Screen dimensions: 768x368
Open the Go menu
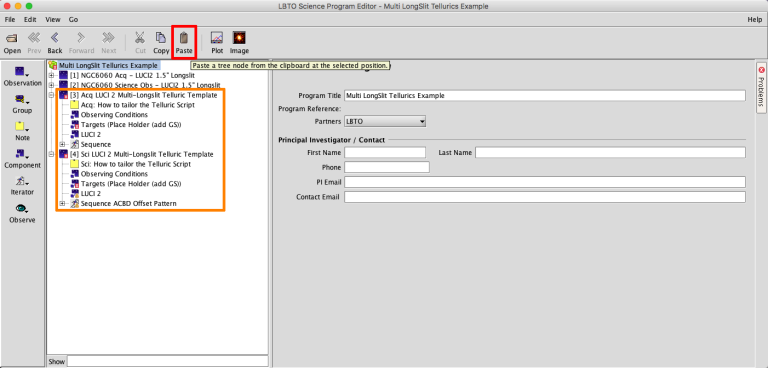click(73, 20)
